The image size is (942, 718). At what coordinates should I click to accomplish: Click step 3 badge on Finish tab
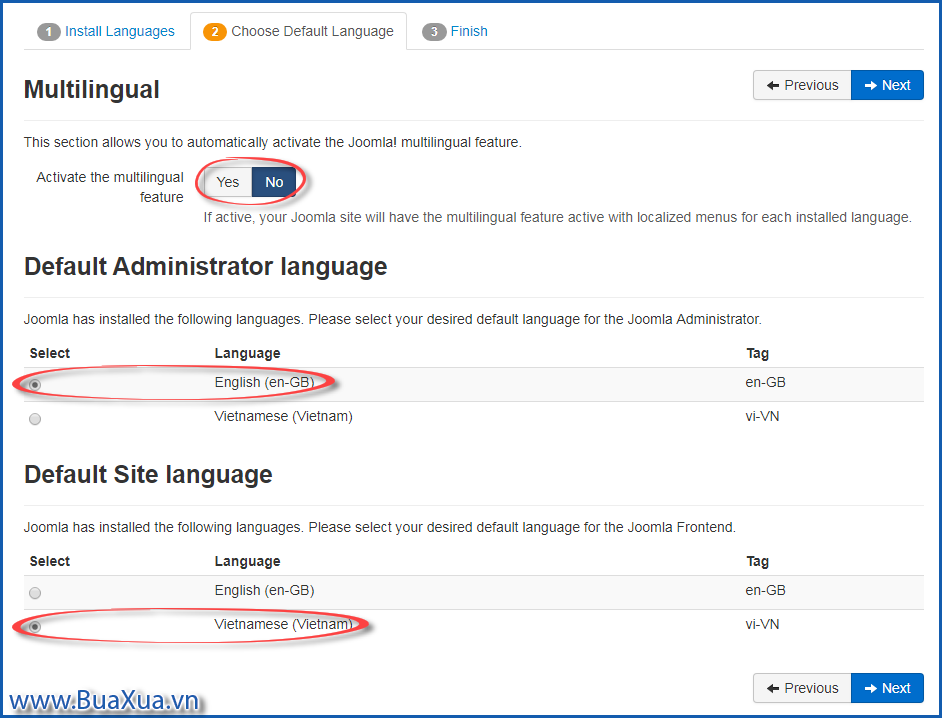pos(434,32)
